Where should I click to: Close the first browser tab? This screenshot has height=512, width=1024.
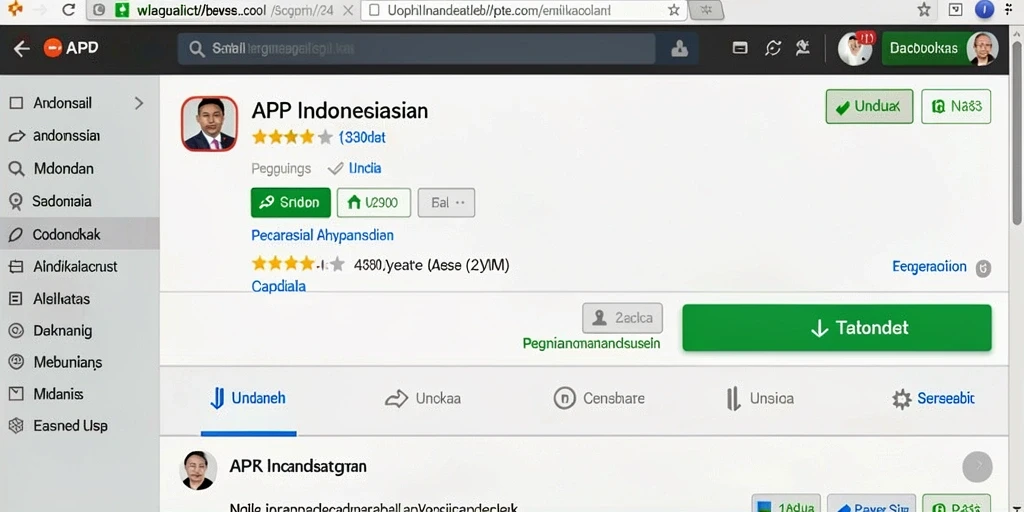point(348,10)
